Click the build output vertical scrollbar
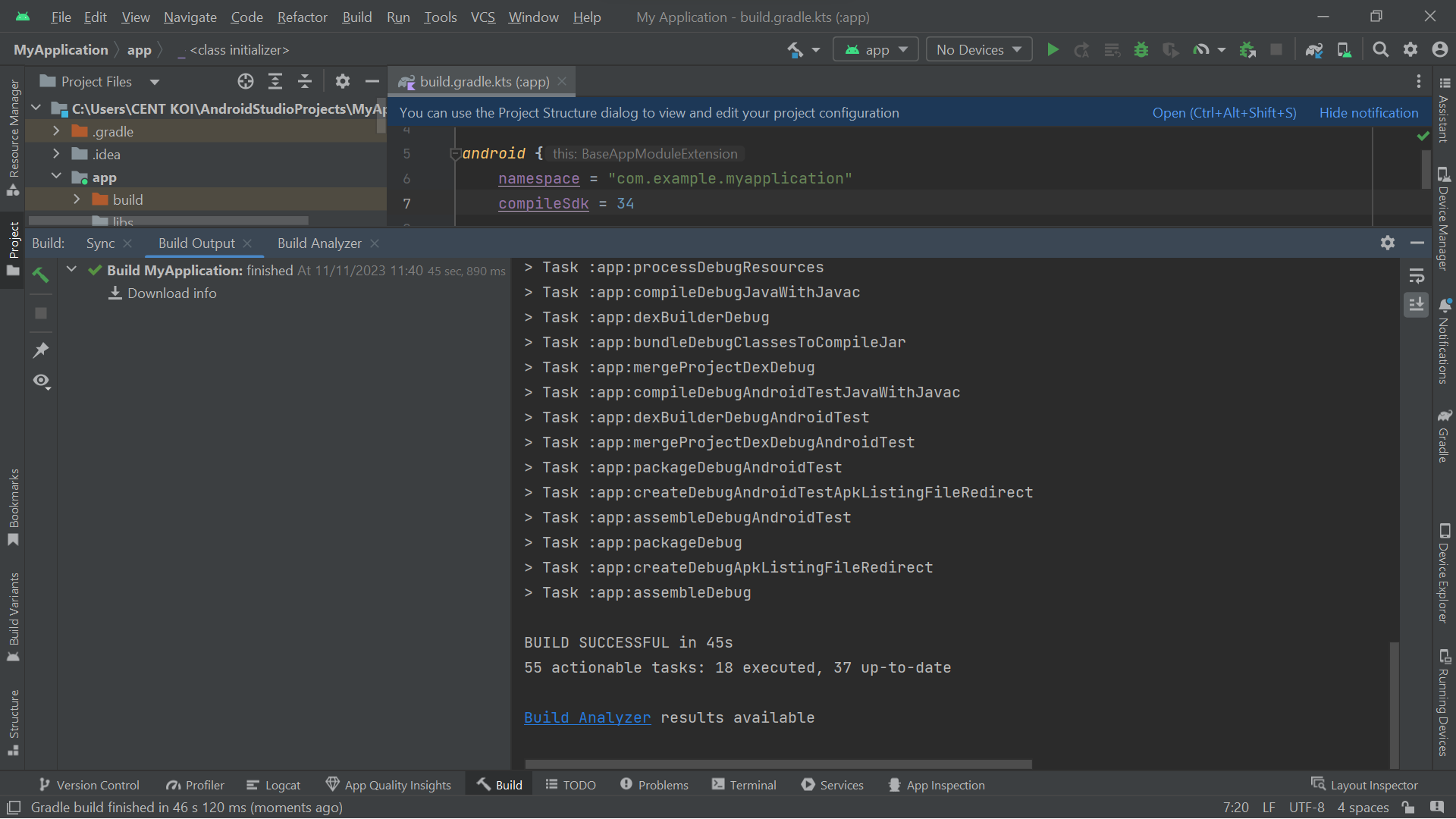This screenshot has height=819, width=1456. click(1394, 704)
